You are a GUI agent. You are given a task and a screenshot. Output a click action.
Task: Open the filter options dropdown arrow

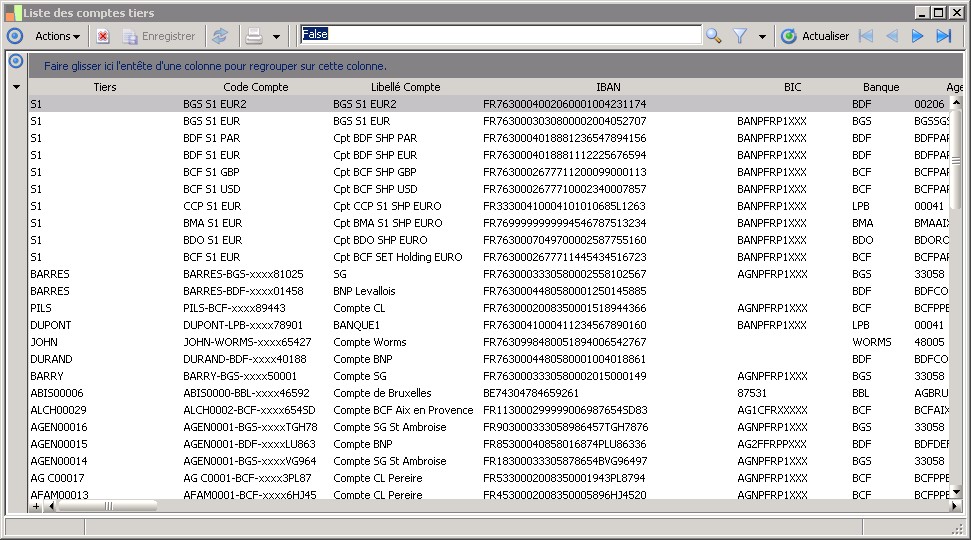(x=762, y=37)
